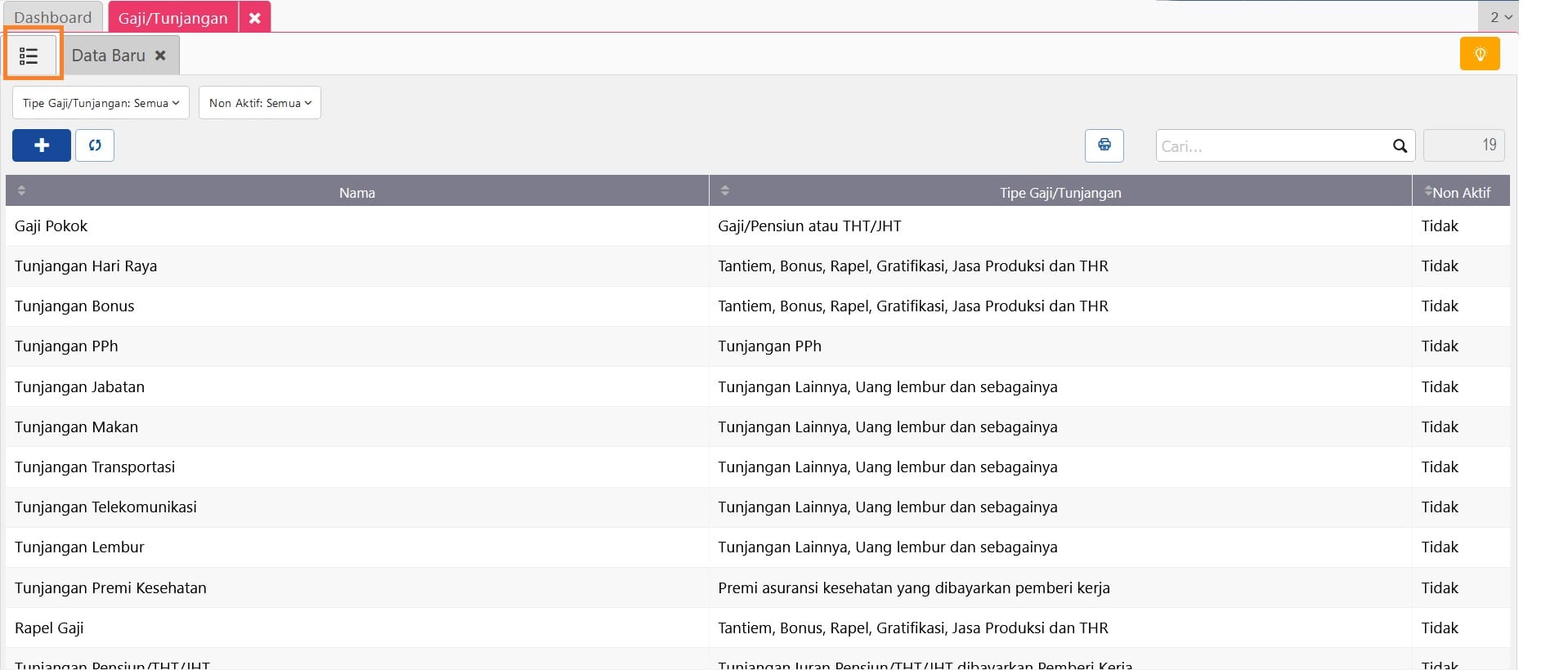Viewport: 1568px width, 670px height.
Task: Sort by Tipe Gaji/Tunjangan column arrows
Action: [x=725, y=190]
